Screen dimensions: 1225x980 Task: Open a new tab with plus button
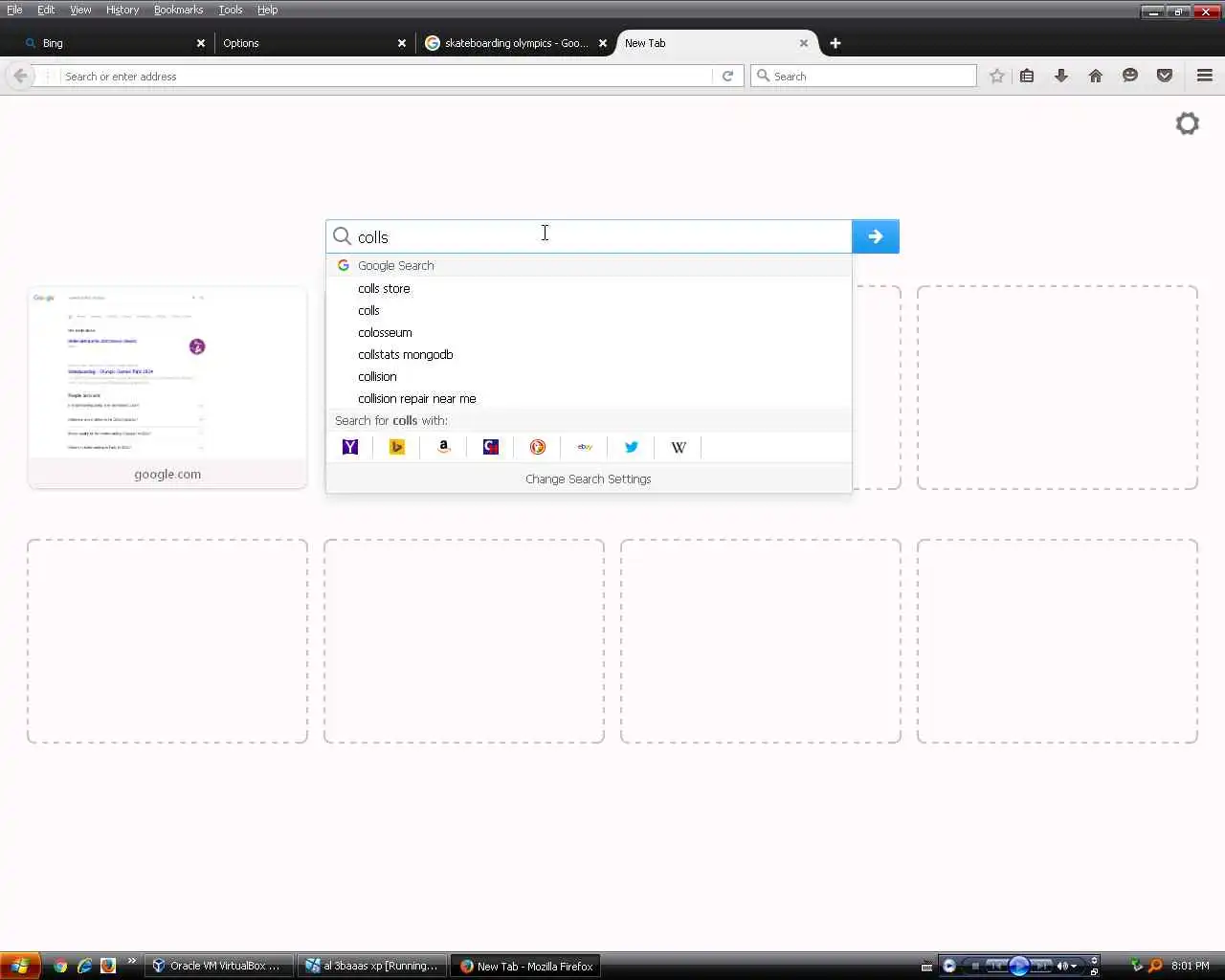(835, 43)
